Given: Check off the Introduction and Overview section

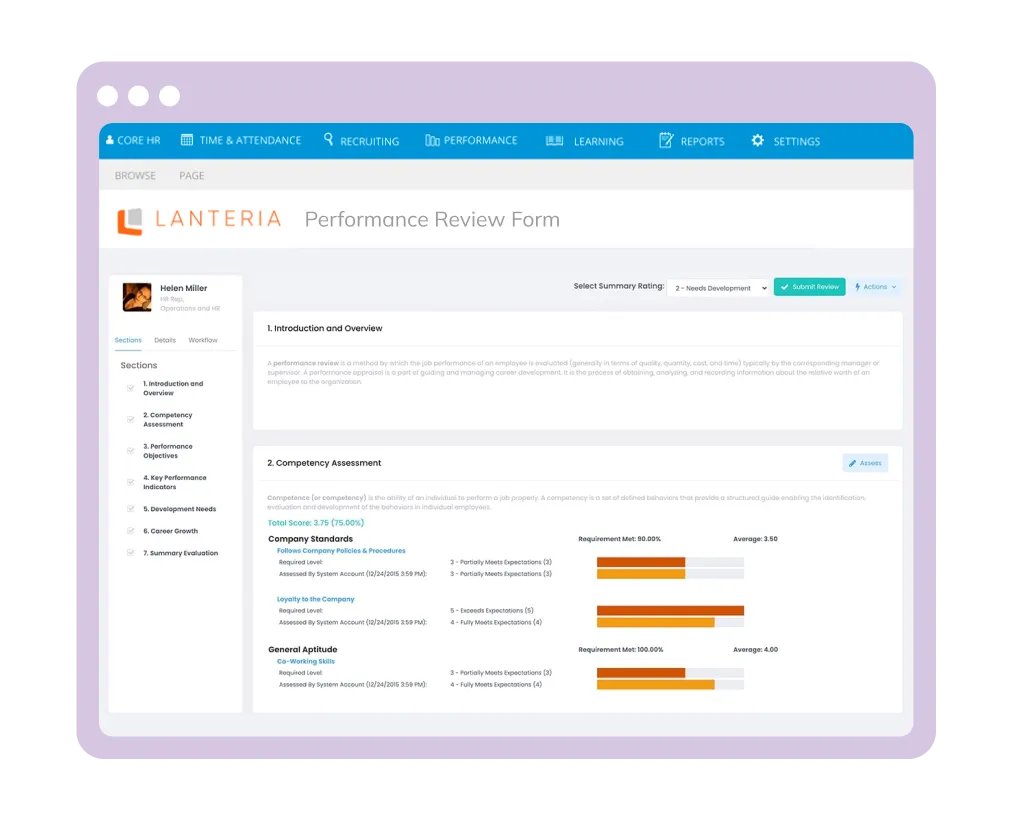Looking at the screenshot, I should tap(130, 388).
